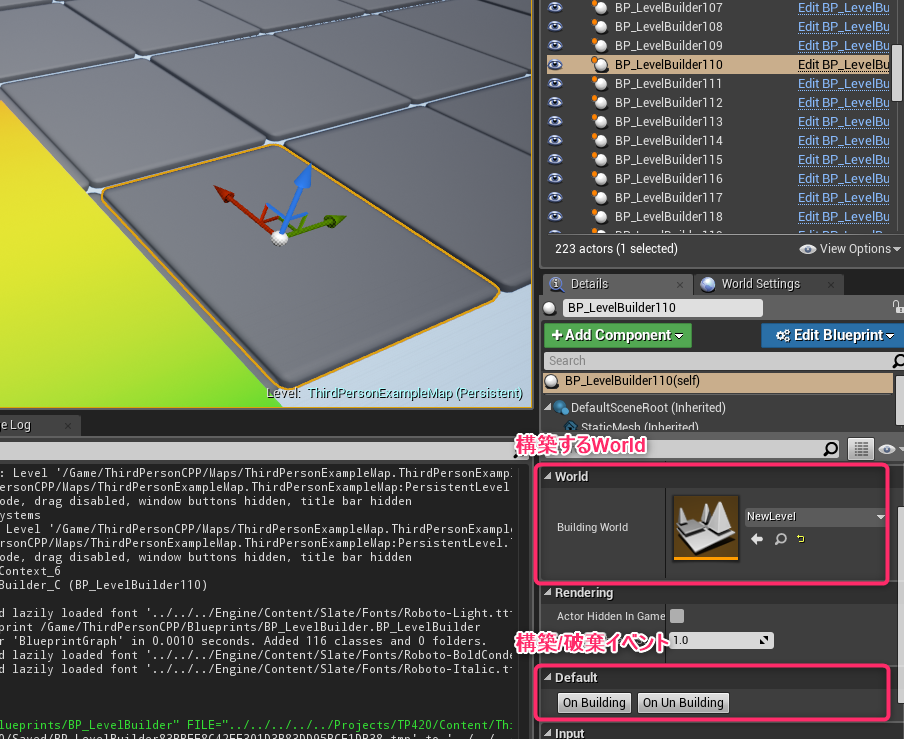Hide BP_LevelBuilder111 with its eye toggle
Image resolution: width=904 pixels, height=739 pixels.
[x=555, y=83]
